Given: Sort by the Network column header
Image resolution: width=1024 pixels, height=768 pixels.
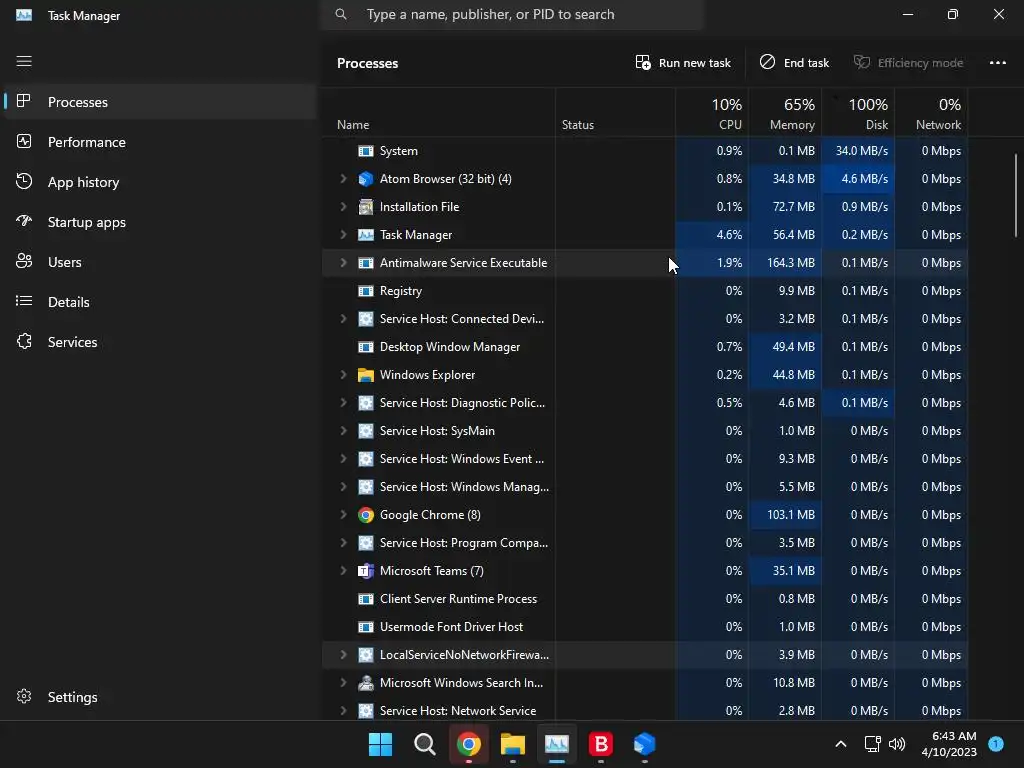Looking at the screenshot, I should (932, 114).
